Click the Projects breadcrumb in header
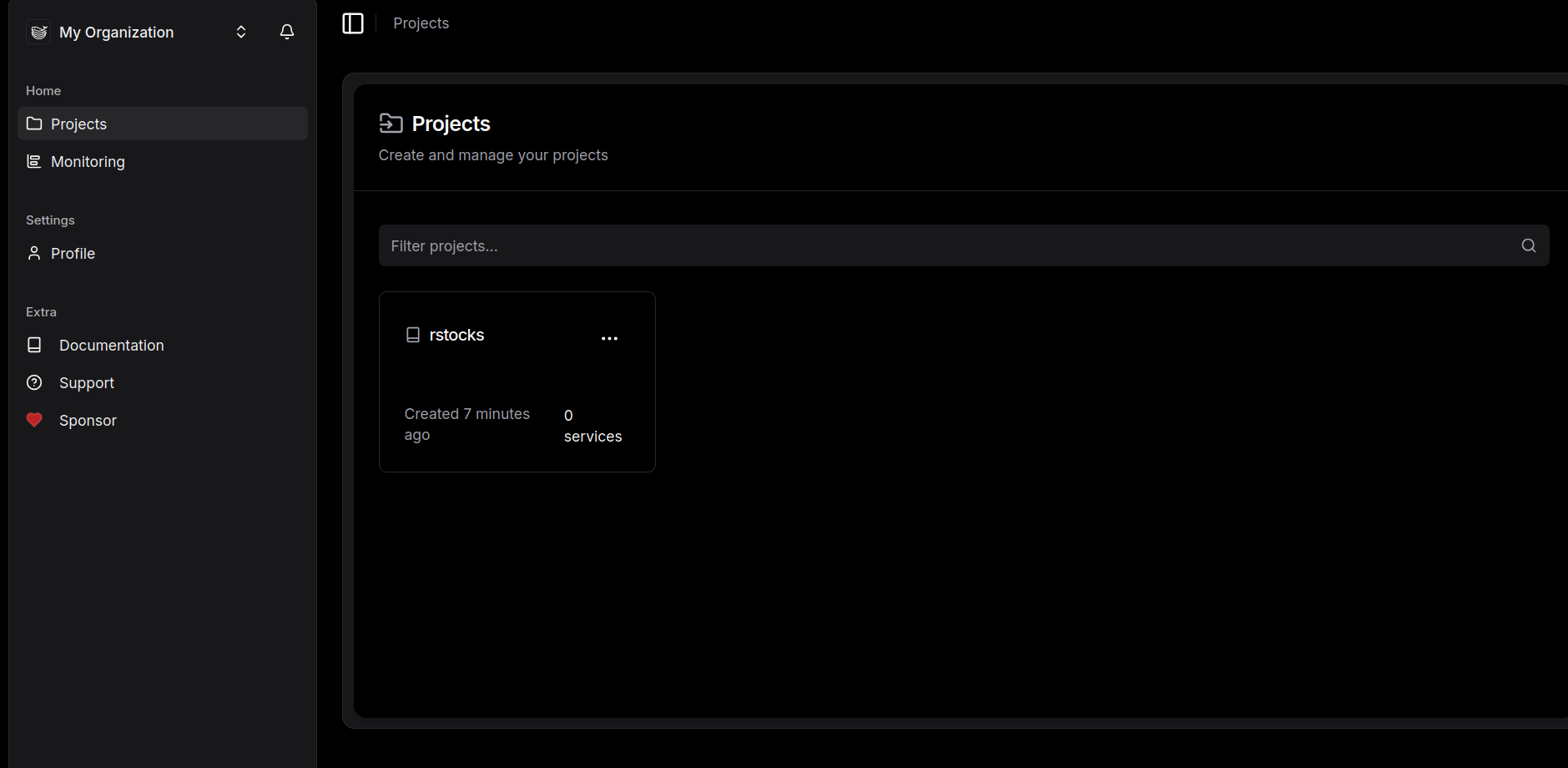 coord(421,23)
